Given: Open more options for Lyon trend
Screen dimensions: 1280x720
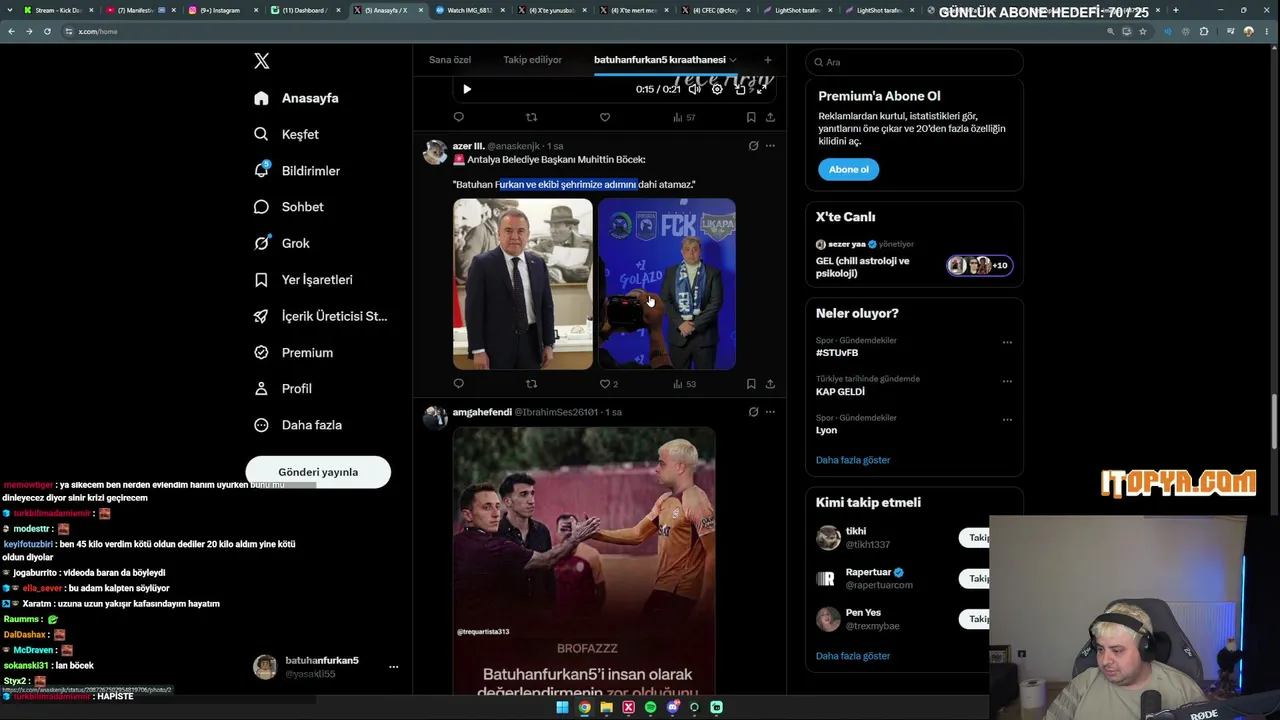Looking at the screenshot, I should (1007, 420).
